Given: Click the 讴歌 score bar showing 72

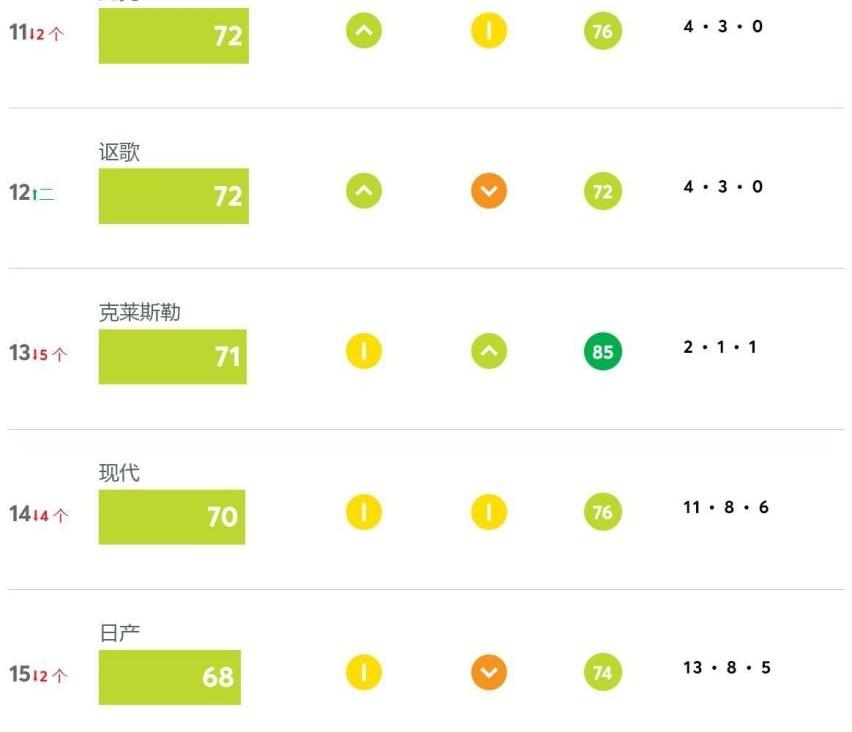Looking at the screenshot, I should pos(173,196).
